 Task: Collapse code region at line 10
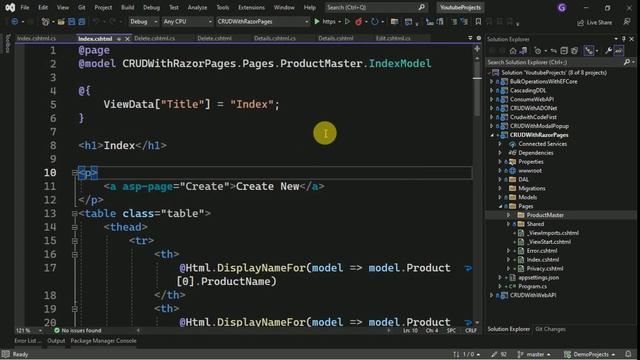[x=75, y=173]
